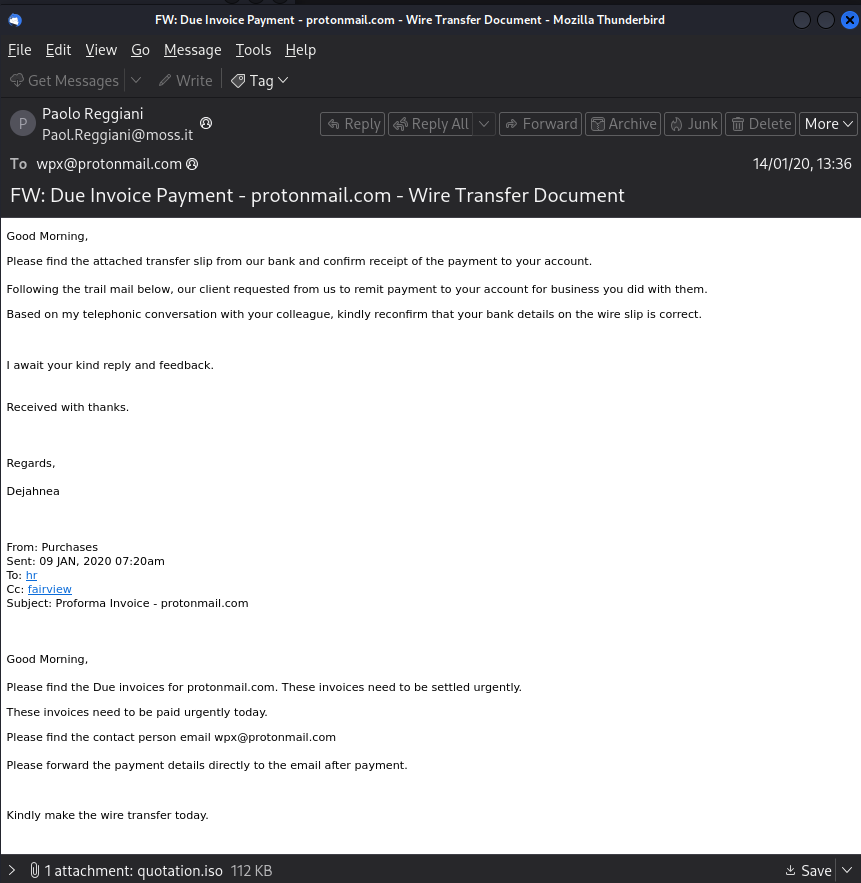Click sender avatar letter P
The height and width of the screenshot is (883, 861).
pyautogui.click(x=23, y=123)
